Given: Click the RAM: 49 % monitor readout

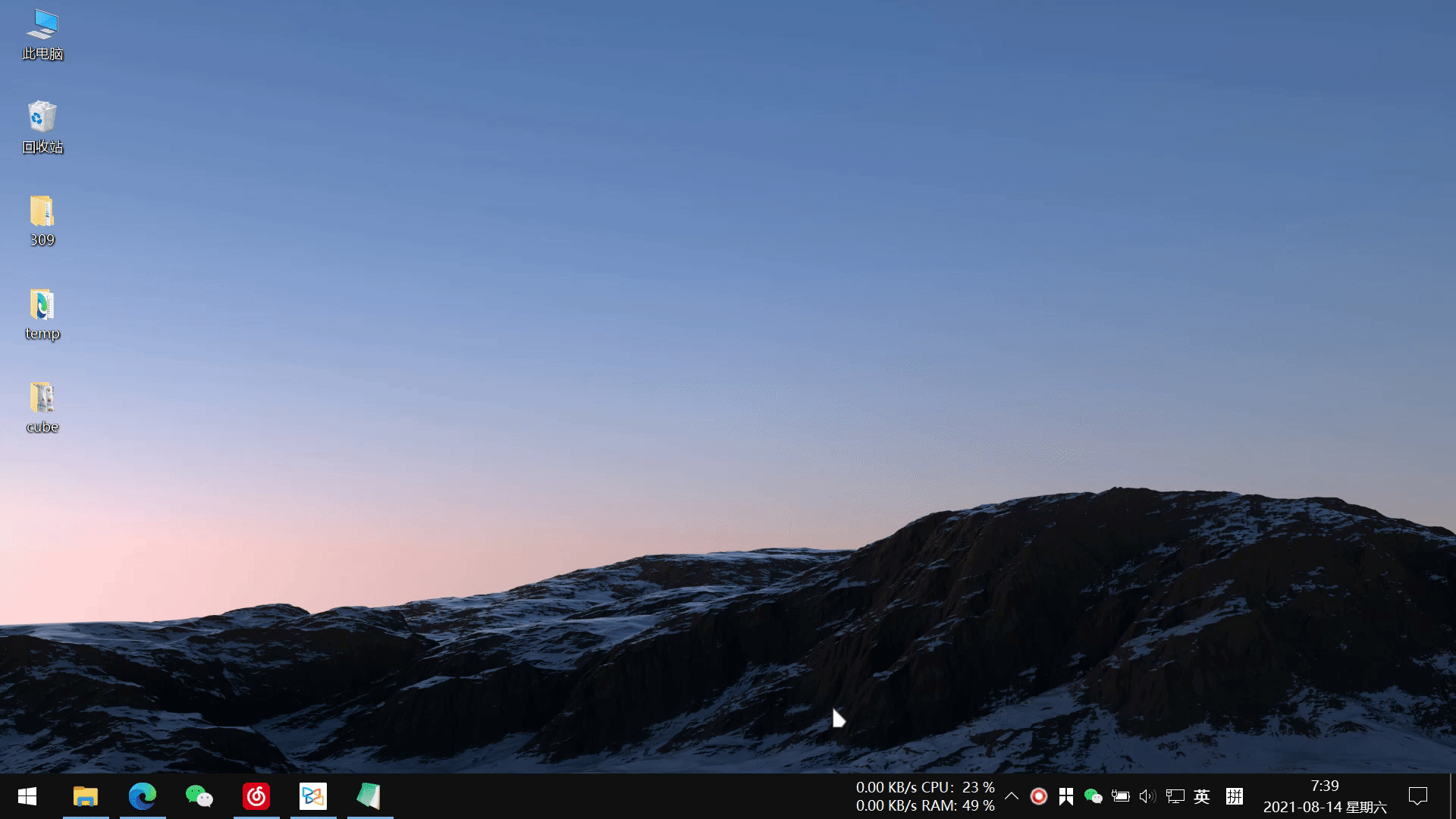Looking at the screenshot, I should pos(958,805).
